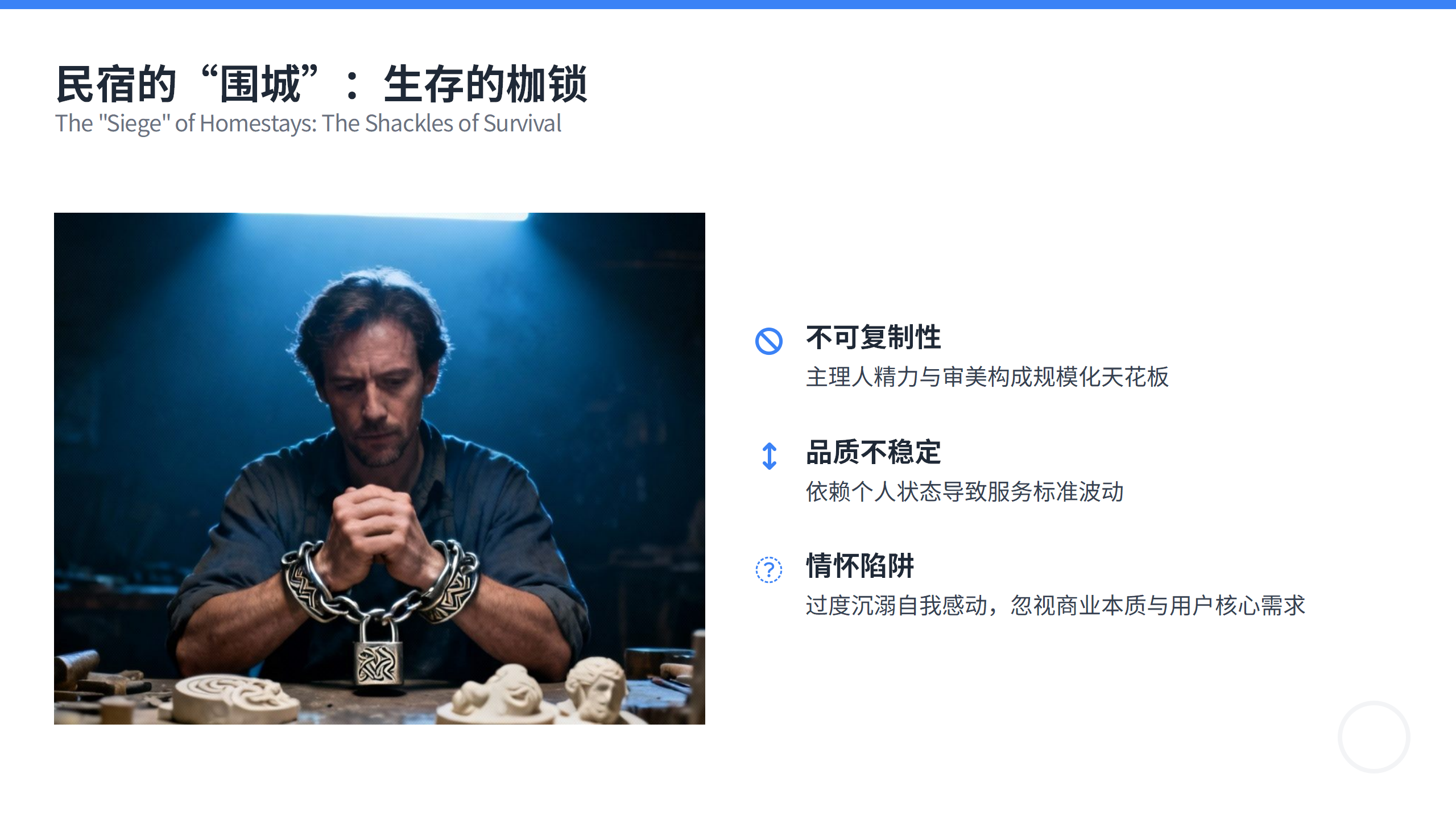Click the description starting with 过度沉溺自我感动

[x=1056, y=606]
